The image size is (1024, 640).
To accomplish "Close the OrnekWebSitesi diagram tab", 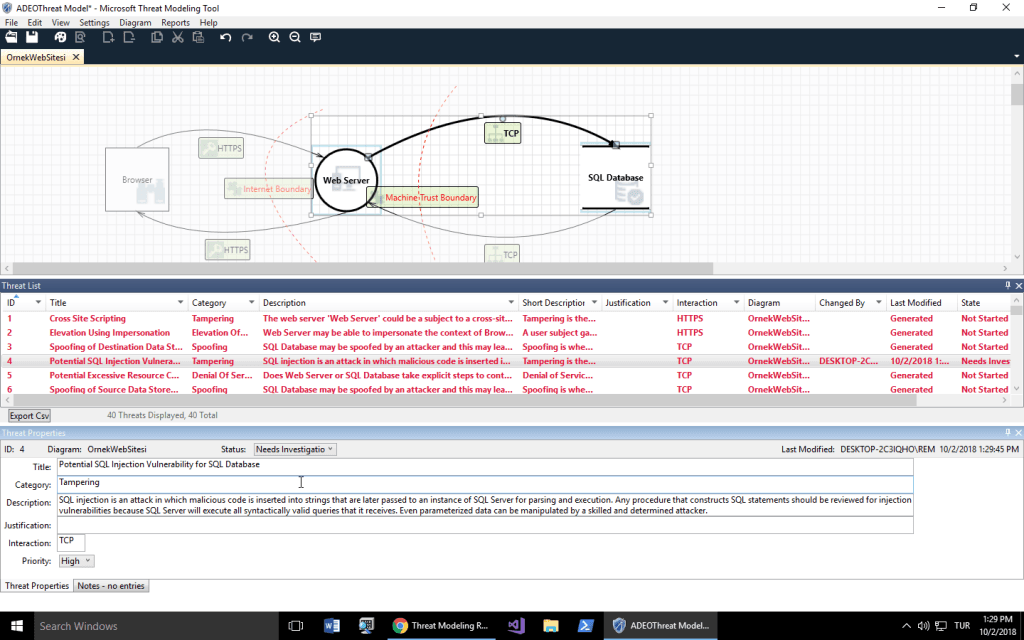I will coord(76,57).
